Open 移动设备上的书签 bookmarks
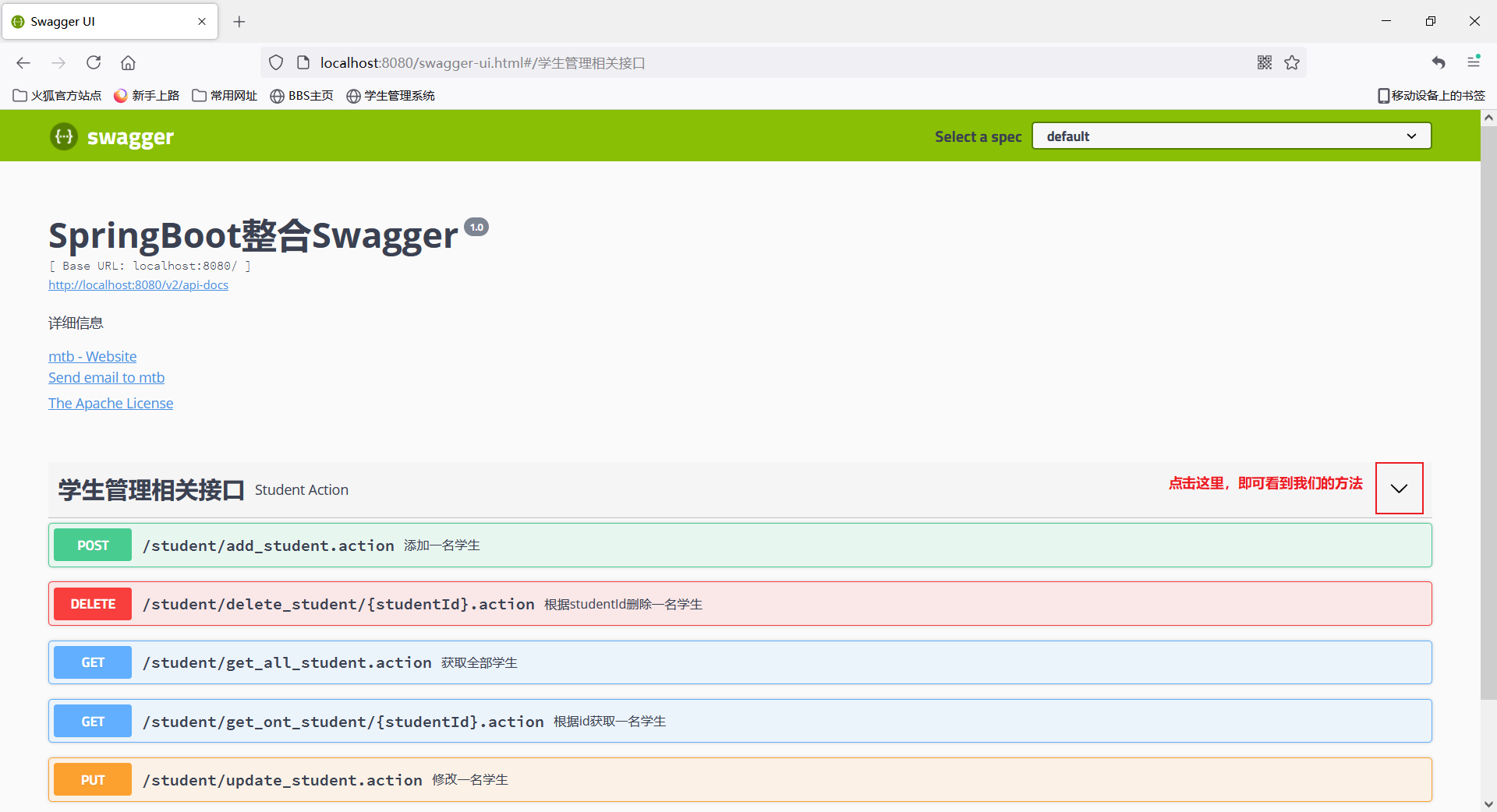 [1432, 95]
